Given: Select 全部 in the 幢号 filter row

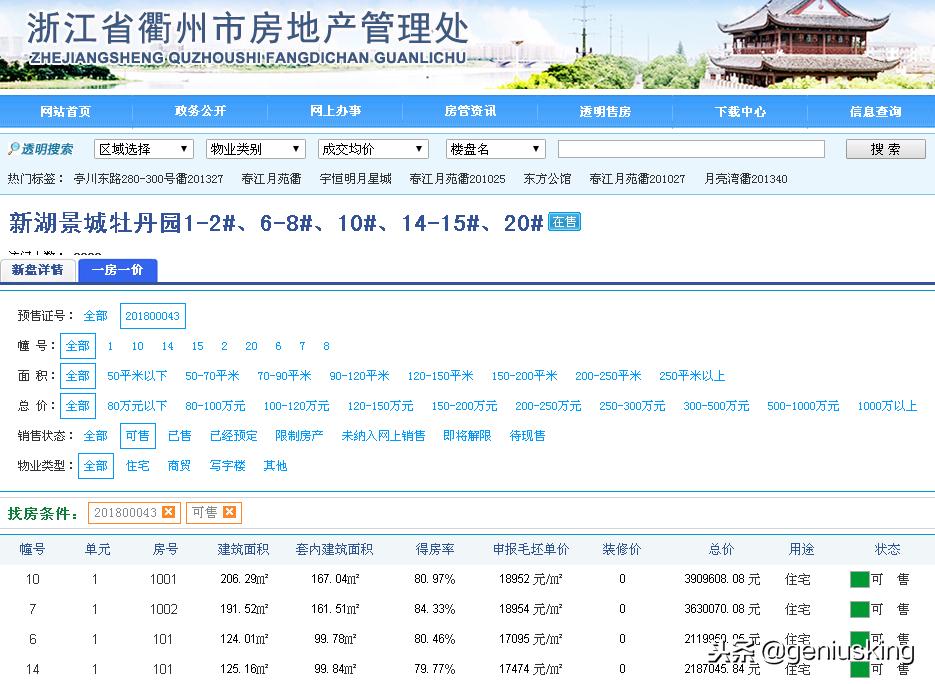Looking at the screenshot, I should [x=77, y=345].
